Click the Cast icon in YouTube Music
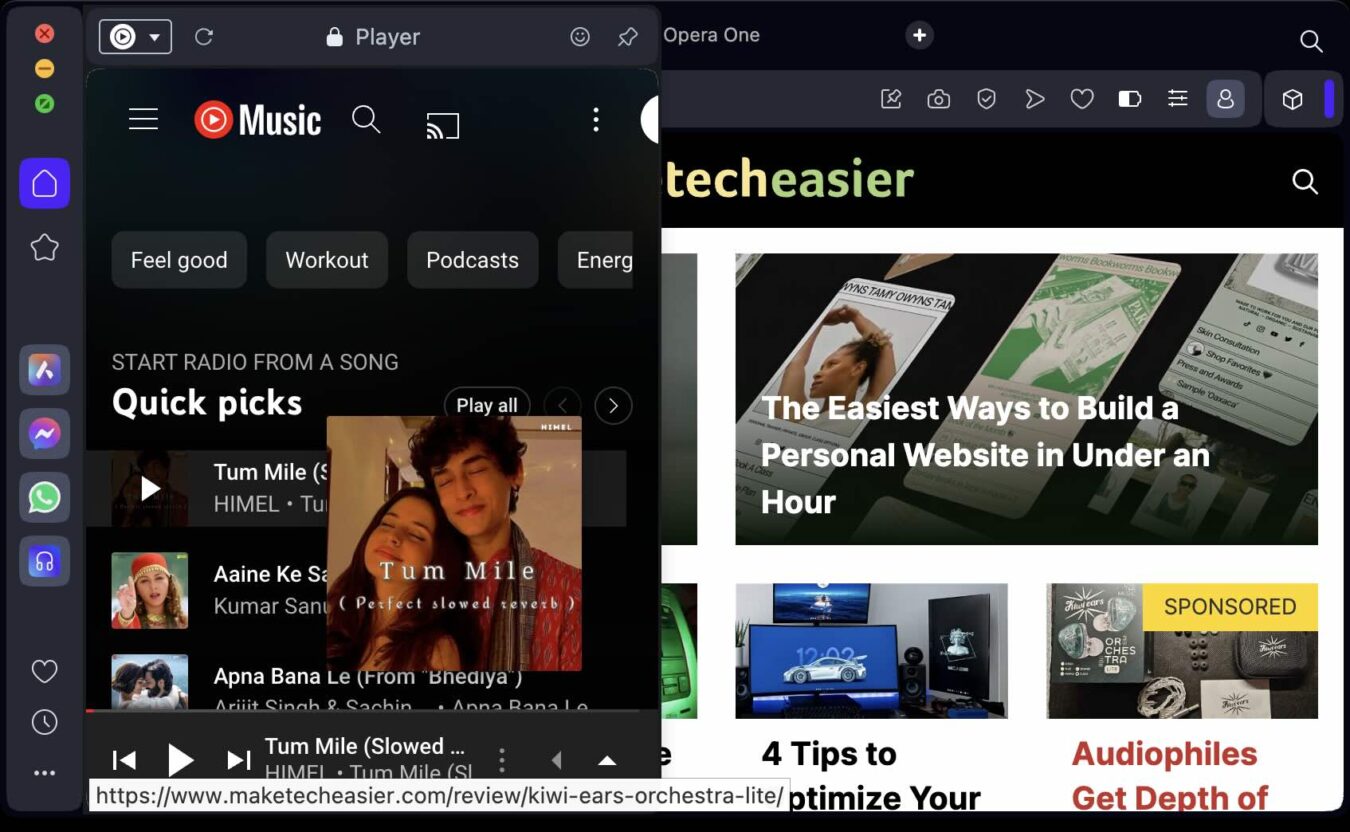This screenshot has width=1350, height=832. tap(442, 125)
